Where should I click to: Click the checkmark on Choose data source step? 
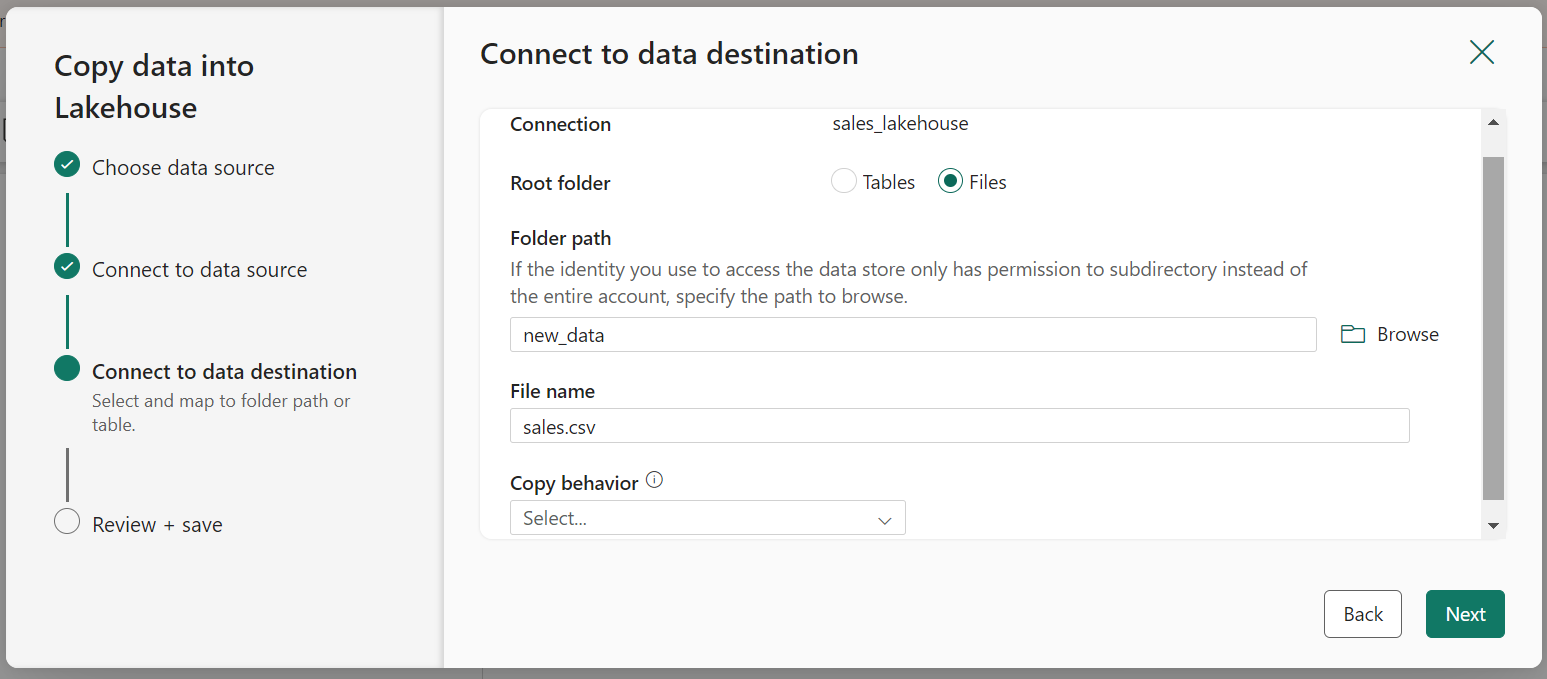coord(66,164)
